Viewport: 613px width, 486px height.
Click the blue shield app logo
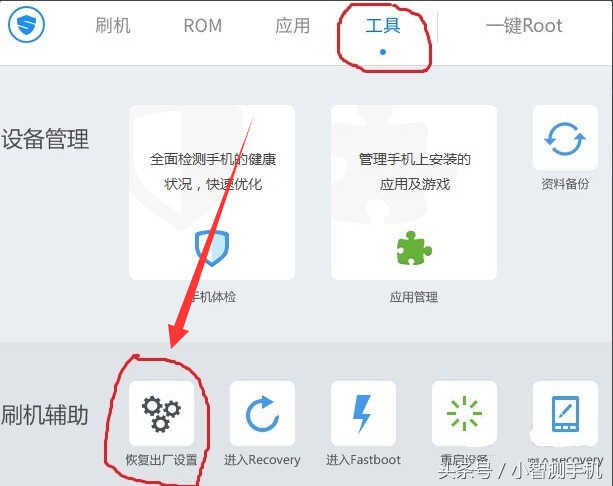coord(27,24)
